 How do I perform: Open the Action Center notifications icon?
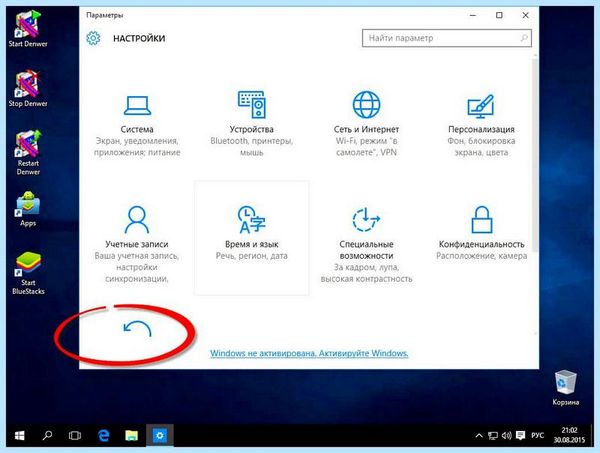tap(520, 435)
